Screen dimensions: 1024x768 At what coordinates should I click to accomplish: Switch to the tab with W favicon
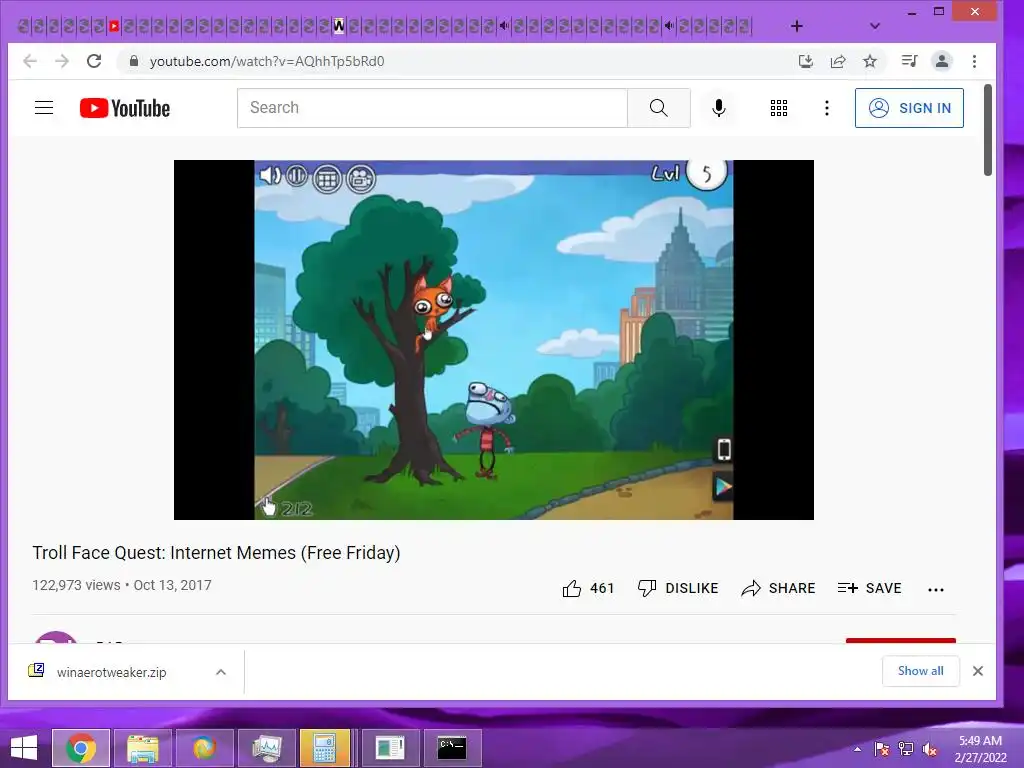pos(338,26)
